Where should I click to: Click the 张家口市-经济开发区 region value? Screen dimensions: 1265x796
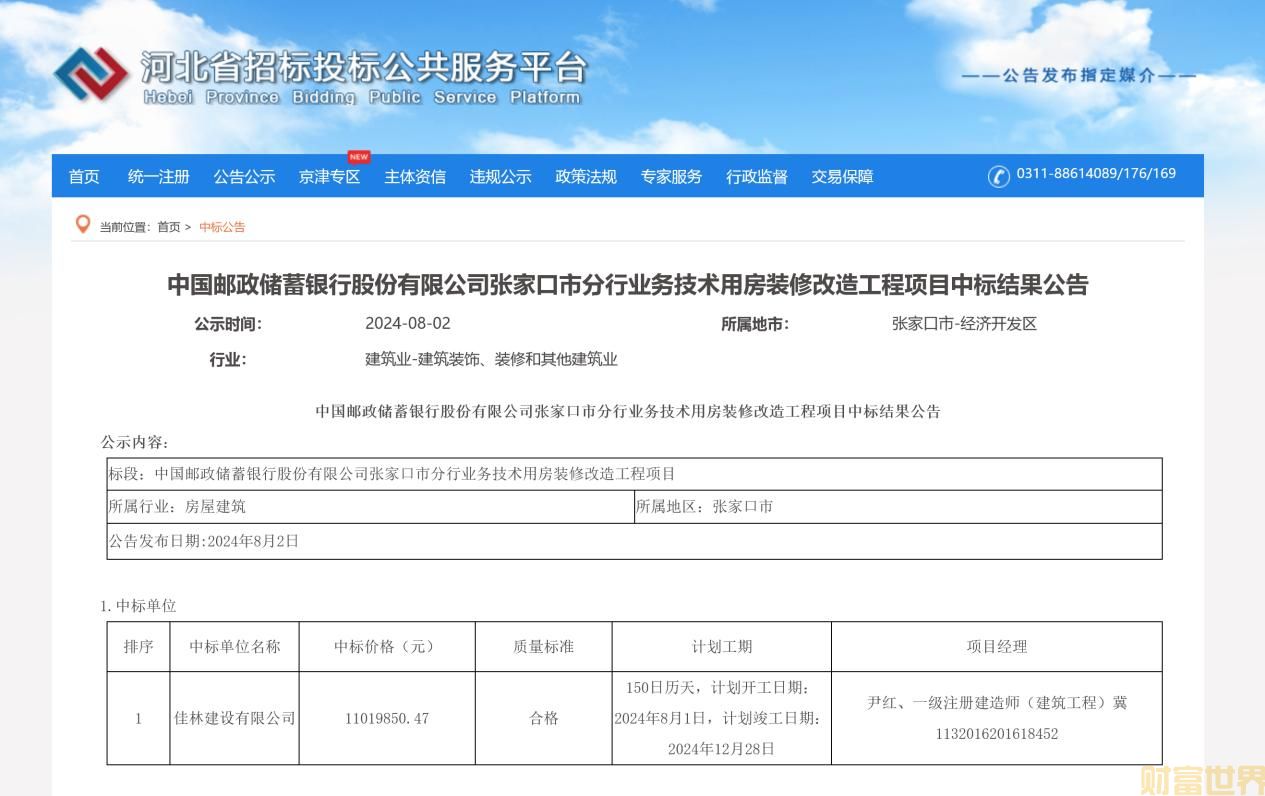click(x=965, y=324)
